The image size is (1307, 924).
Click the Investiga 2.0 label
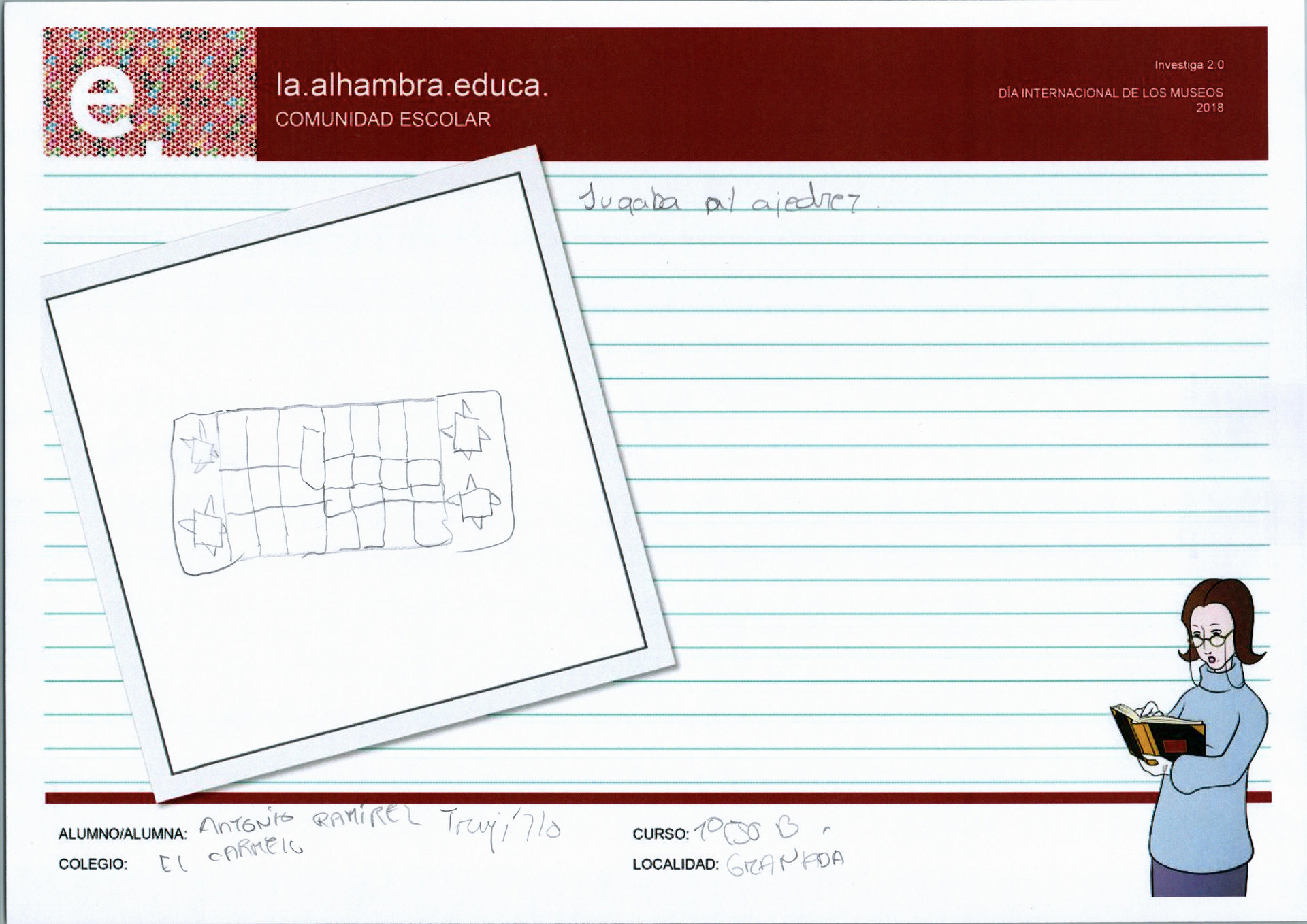(x=1189, y=65)
